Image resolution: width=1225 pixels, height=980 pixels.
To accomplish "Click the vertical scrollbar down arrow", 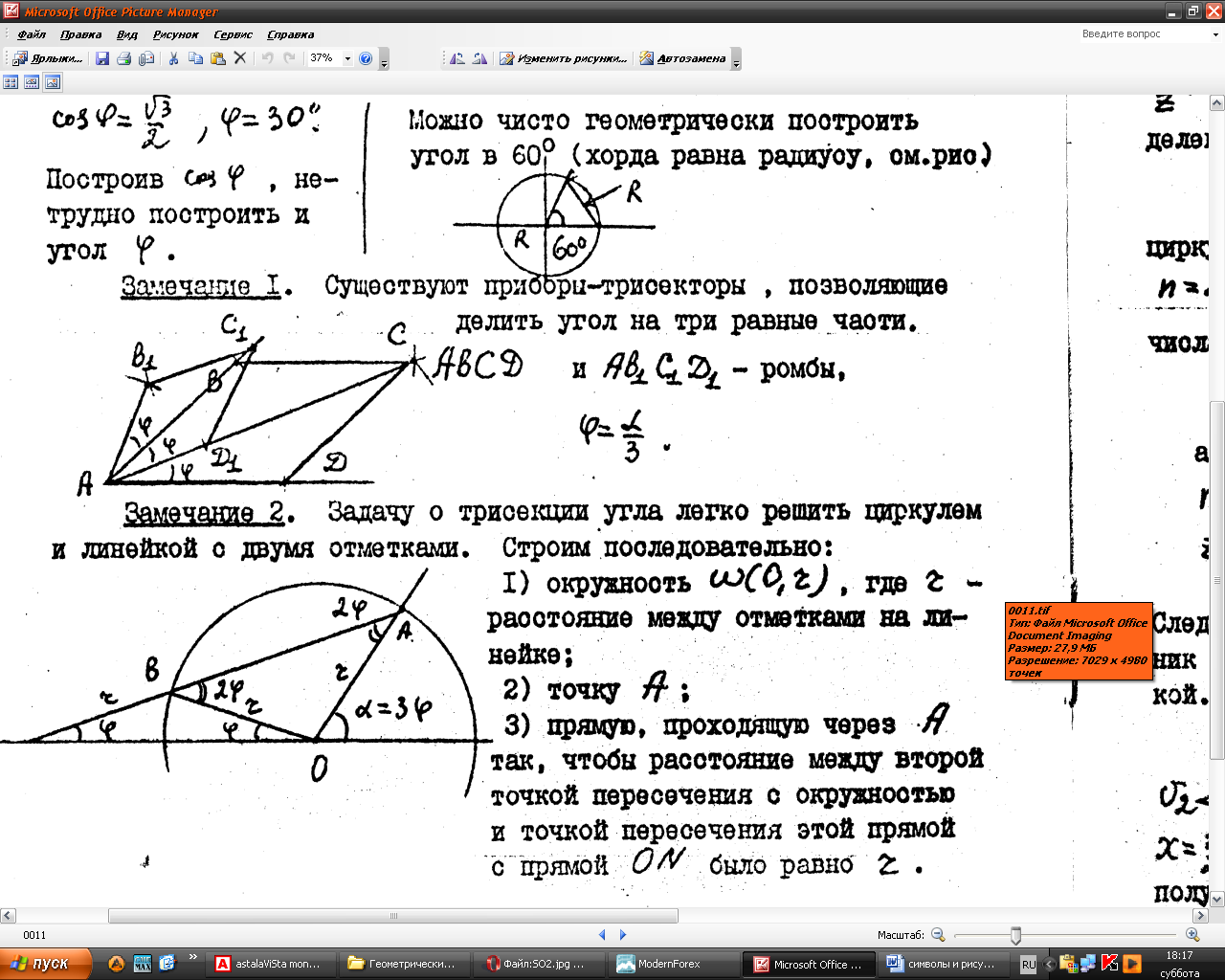I will (1217, 900).
